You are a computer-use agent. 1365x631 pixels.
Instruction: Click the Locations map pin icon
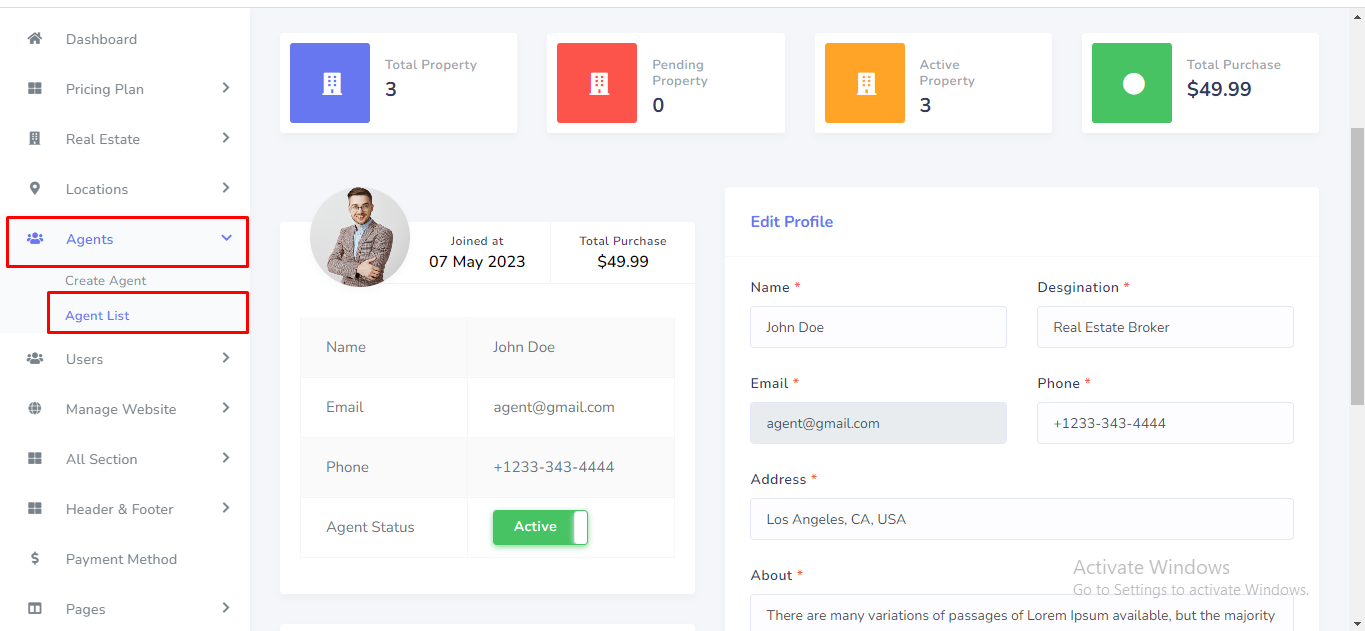pyautogui.click(x=35, y=189)
